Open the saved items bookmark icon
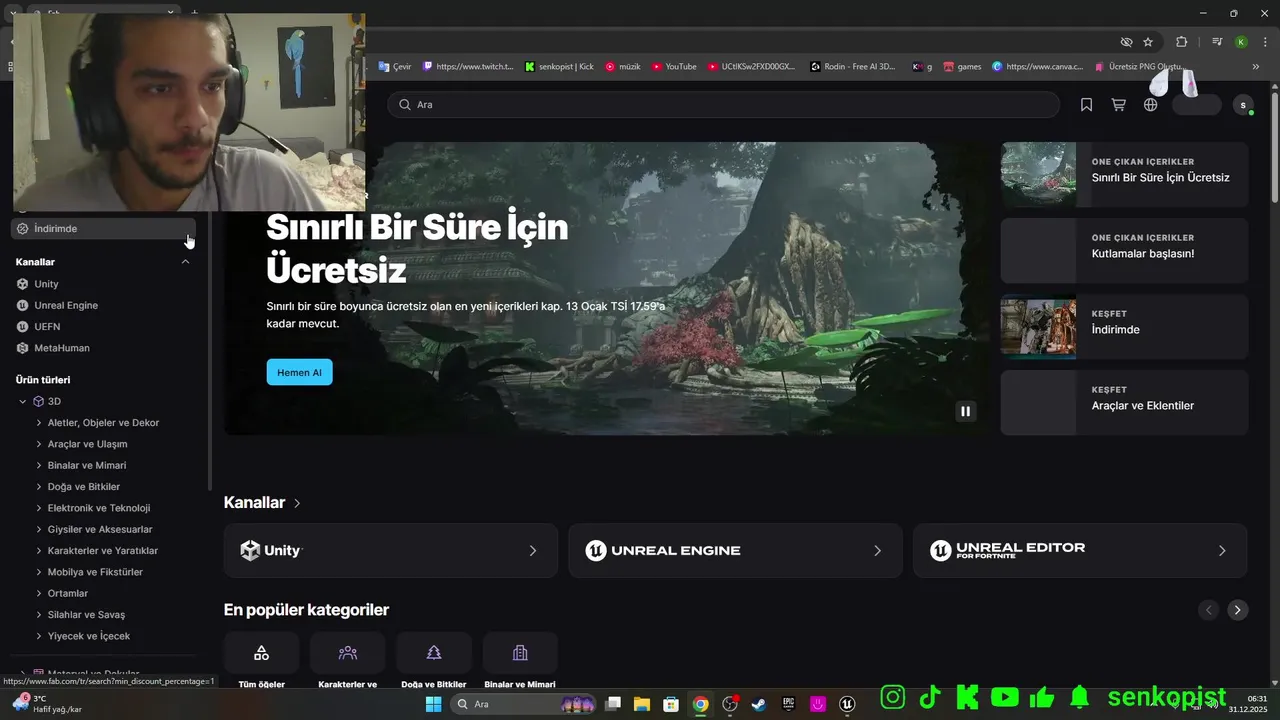Image resolution: width=1280 pixels, height=720 pixels. pos(1086,105)
